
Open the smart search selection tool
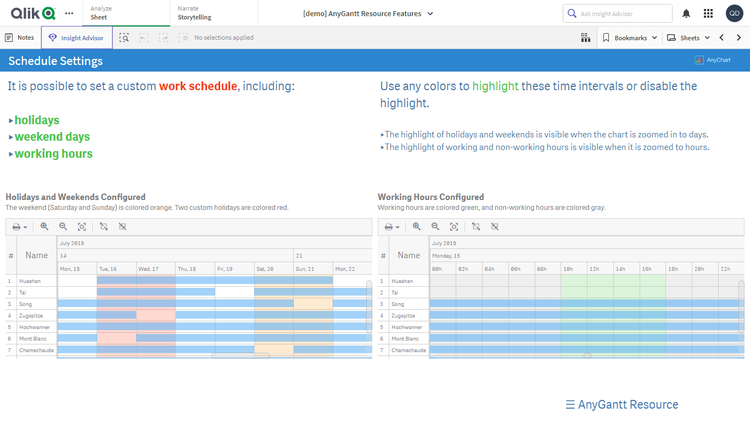pyautogui.click(x=124, y=37)
